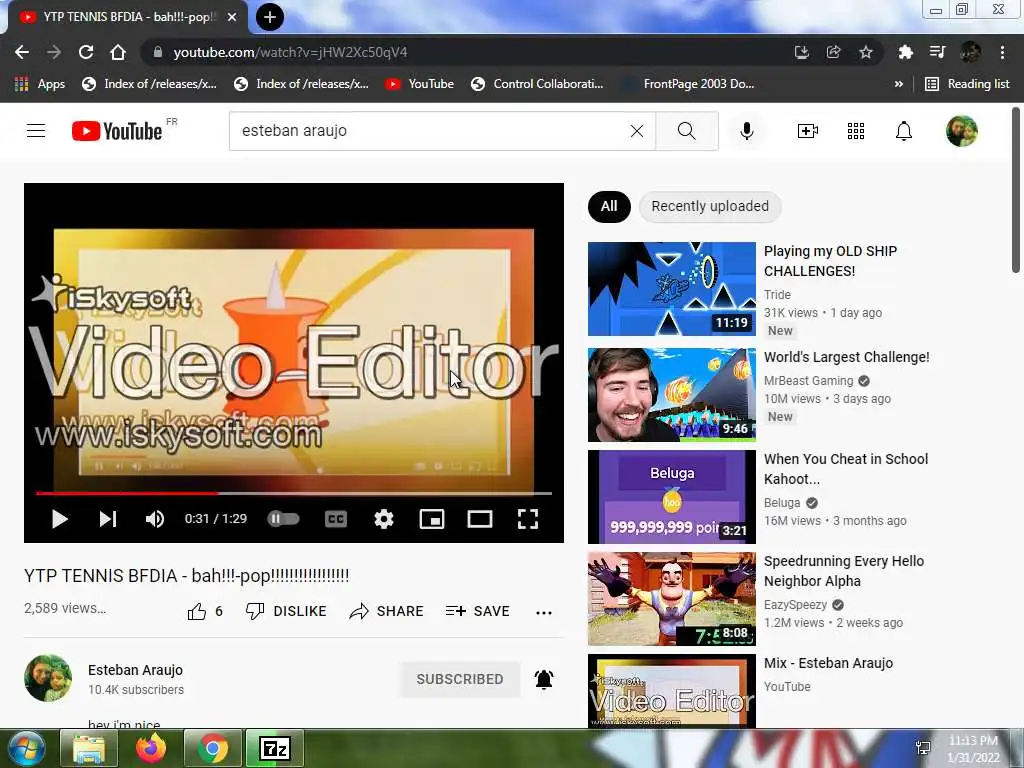Reload the current page

[x=86, y=52]
